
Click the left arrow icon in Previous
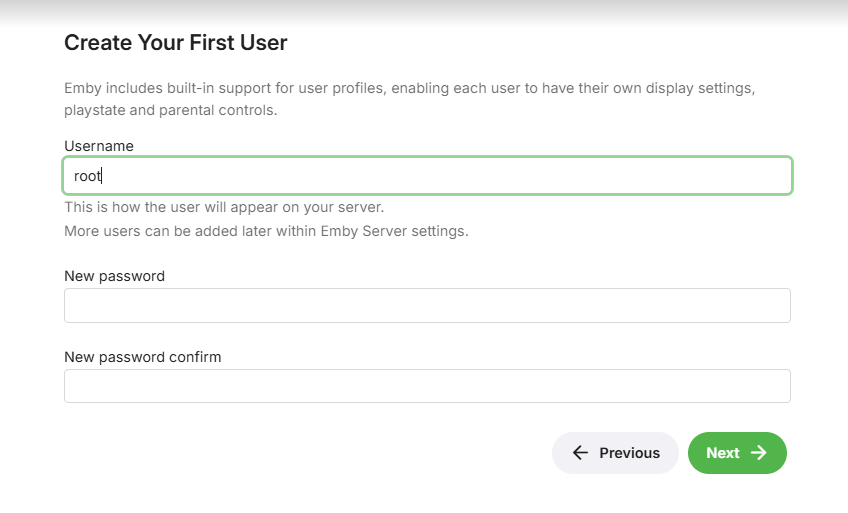(x=580, y=453)
